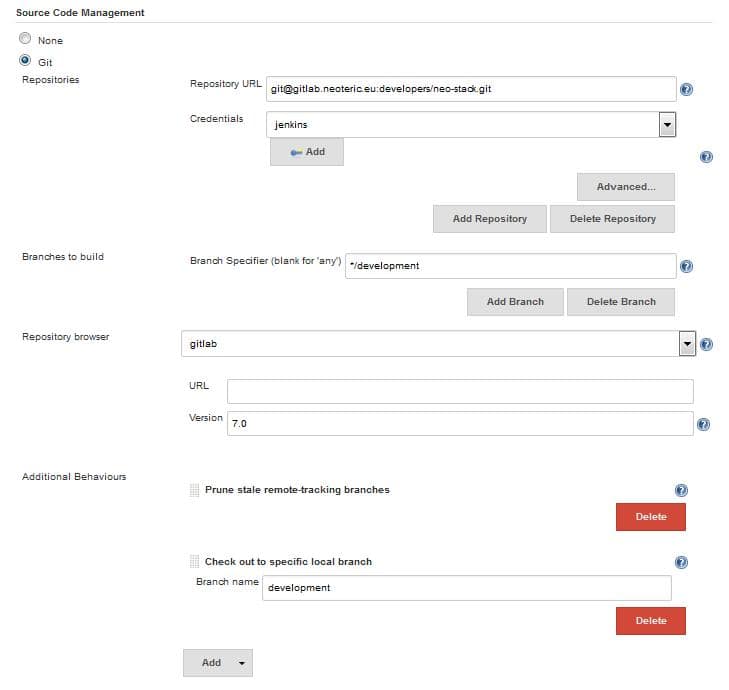Show help for Branch Specifier field
Image resolution: width=729 pixels, height=690 pixels.
tap(686, 267)
